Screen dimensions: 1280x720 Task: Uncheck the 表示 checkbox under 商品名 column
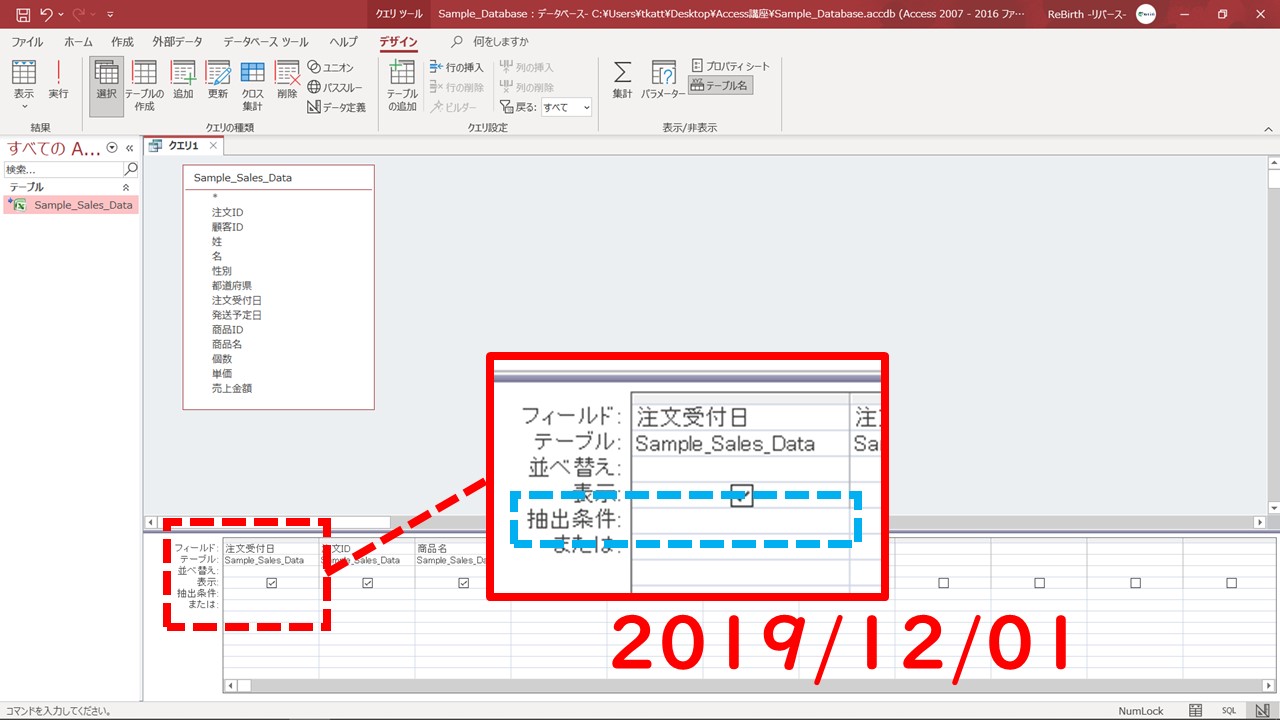463,583
